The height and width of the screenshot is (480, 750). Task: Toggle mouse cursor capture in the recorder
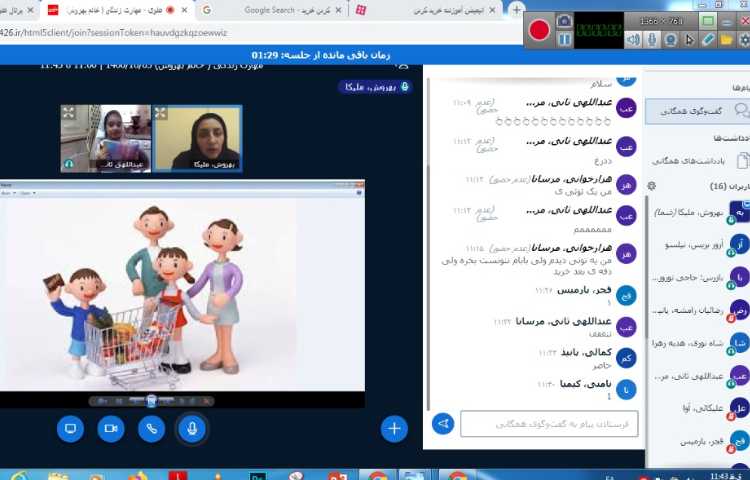[x=689, y=40]
